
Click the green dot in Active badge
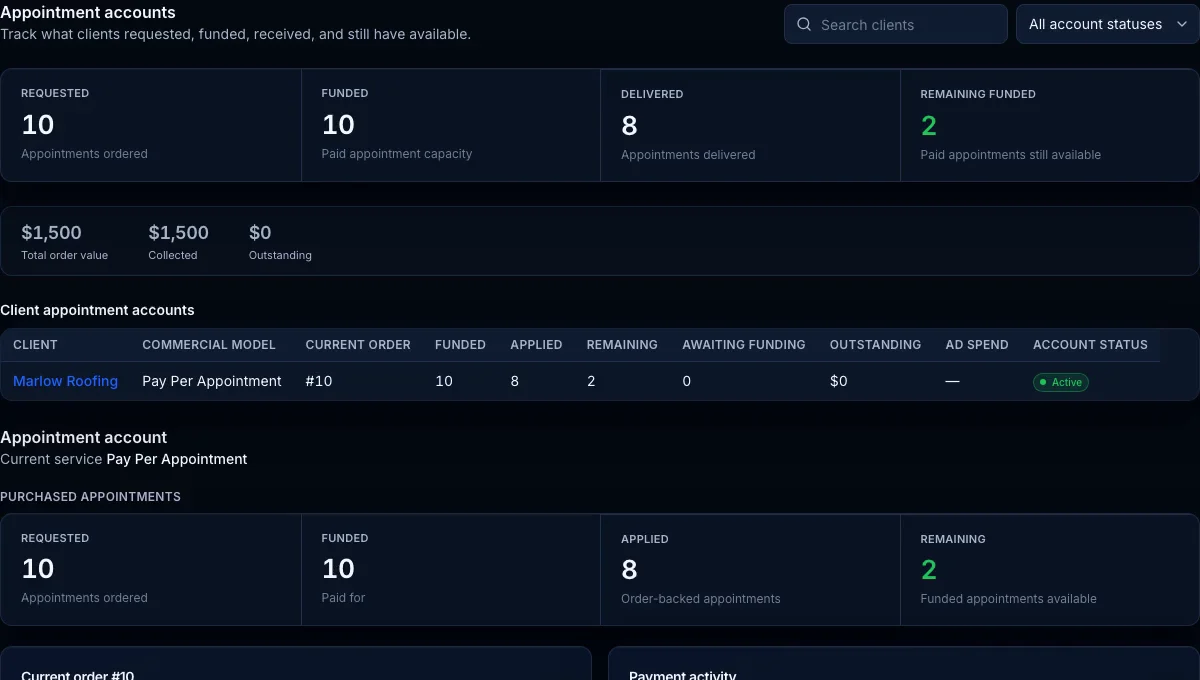pos(1043,382)
